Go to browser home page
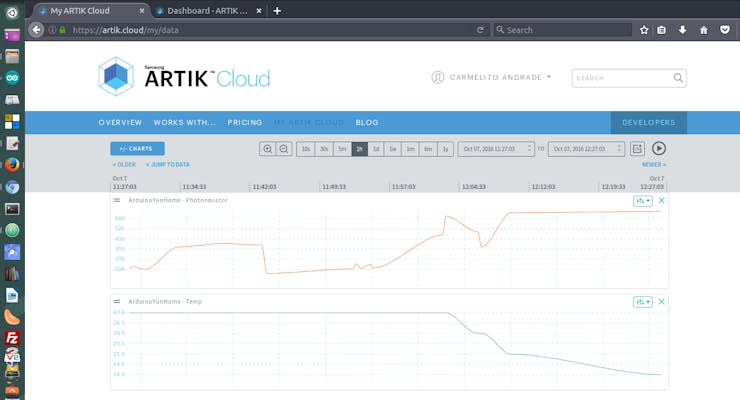Screen dimensions: 740x400 click(704, 30)
